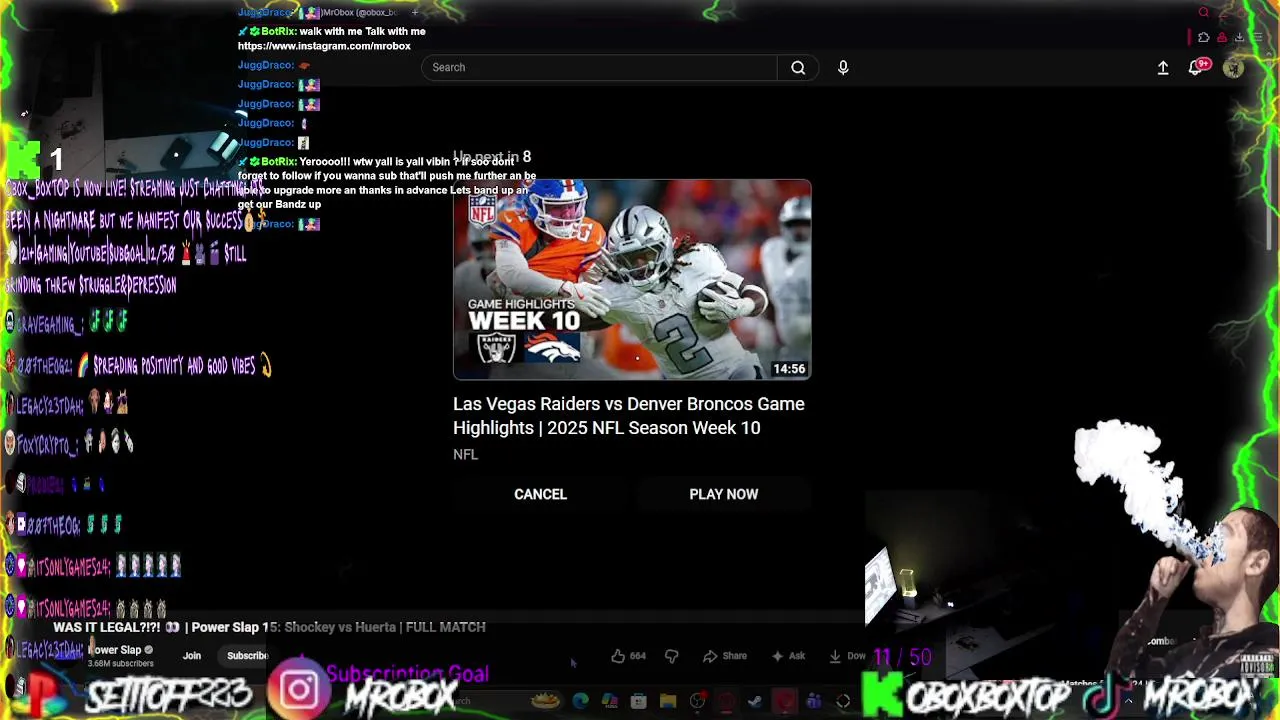
Task: Open the Opera GX taskbar icon
Action: pos(726,701)
